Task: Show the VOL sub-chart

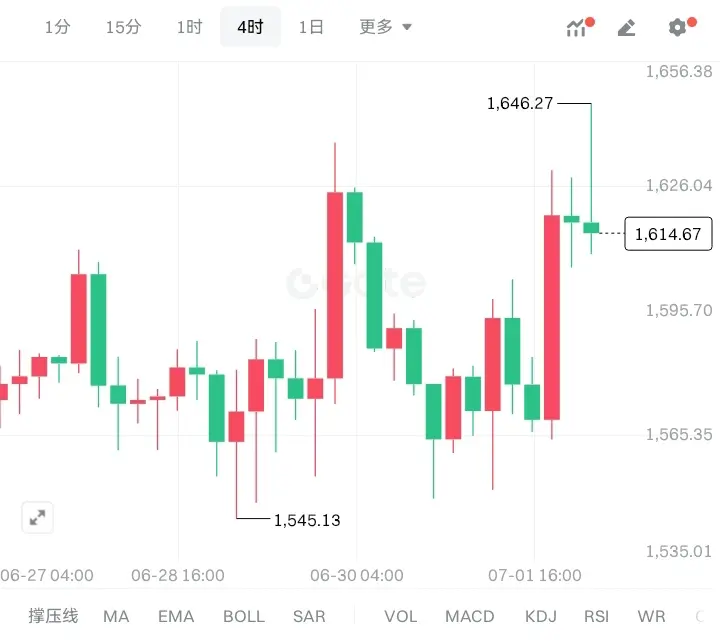Action: click(400, 616)
